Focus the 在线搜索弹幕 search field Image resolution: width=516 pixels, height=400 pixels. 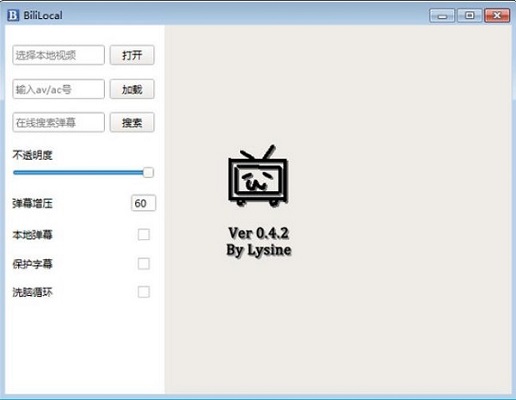click(x=59, y=122)
